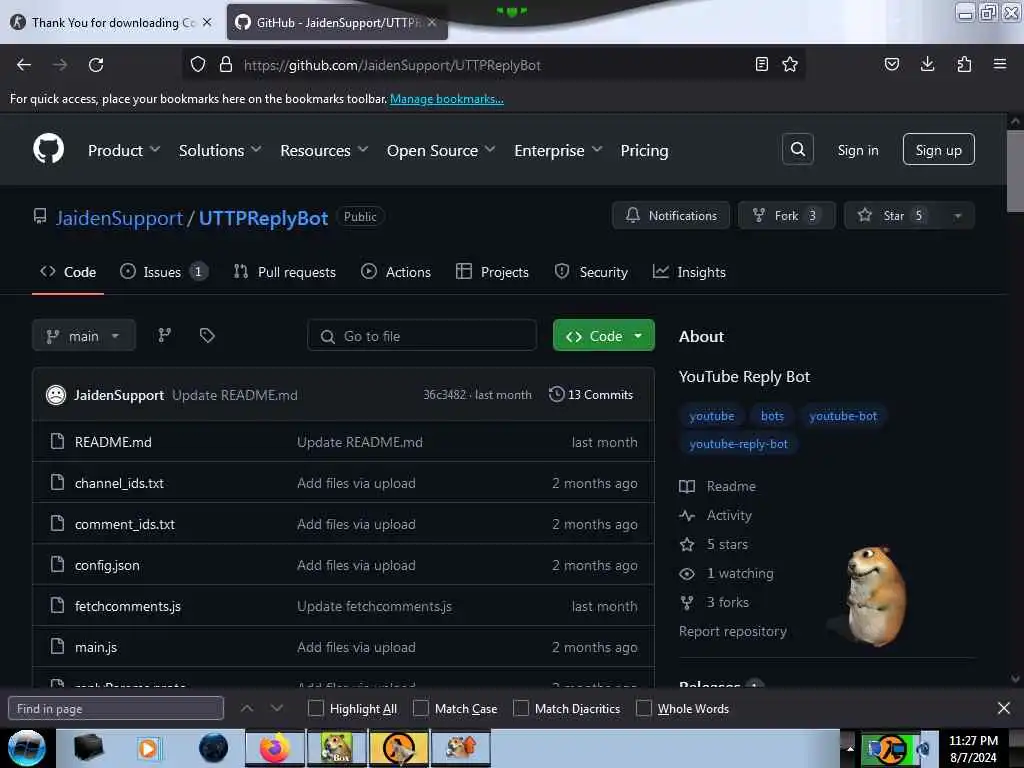The width and height of the screenshot is (1024, 768).
Task: Open Firefox extensions puzzle icon
Action: point(964,64)
